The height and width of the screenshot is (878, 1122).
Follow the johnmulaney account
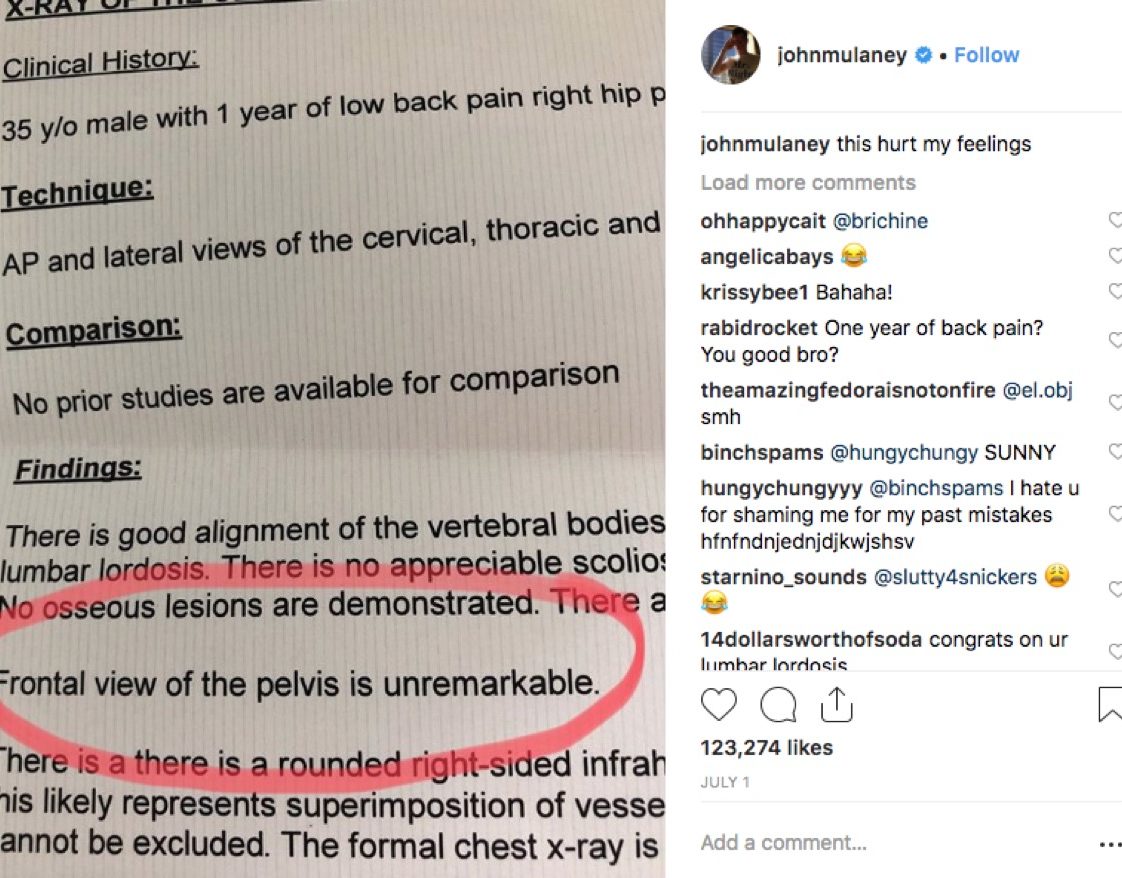[986, 55]
